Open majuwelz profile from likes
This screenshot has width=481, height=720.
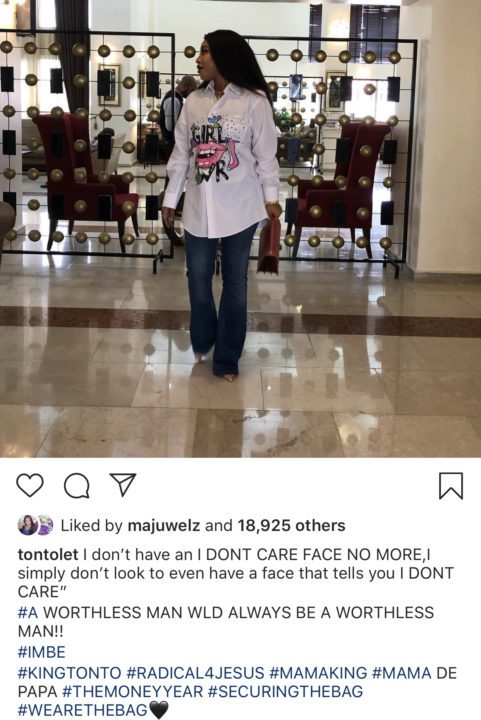point(164,526)
